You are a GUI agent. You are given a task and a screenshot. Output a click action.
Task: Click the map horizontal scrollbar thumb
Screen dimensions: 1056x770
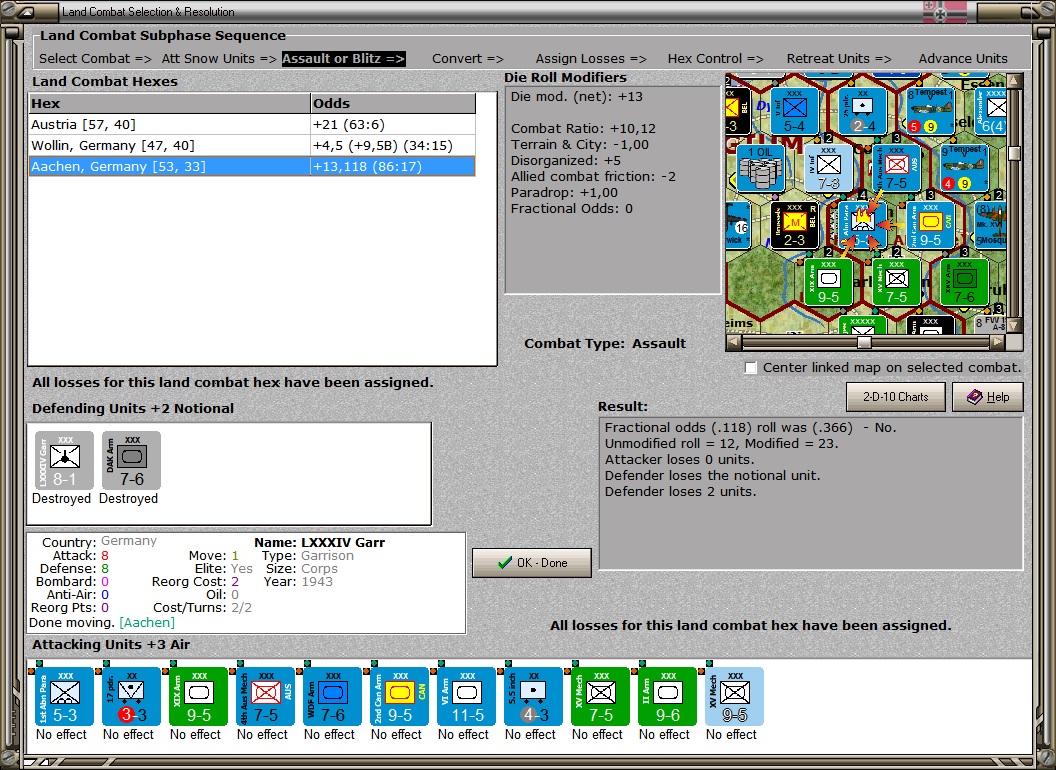coord(864,342)
